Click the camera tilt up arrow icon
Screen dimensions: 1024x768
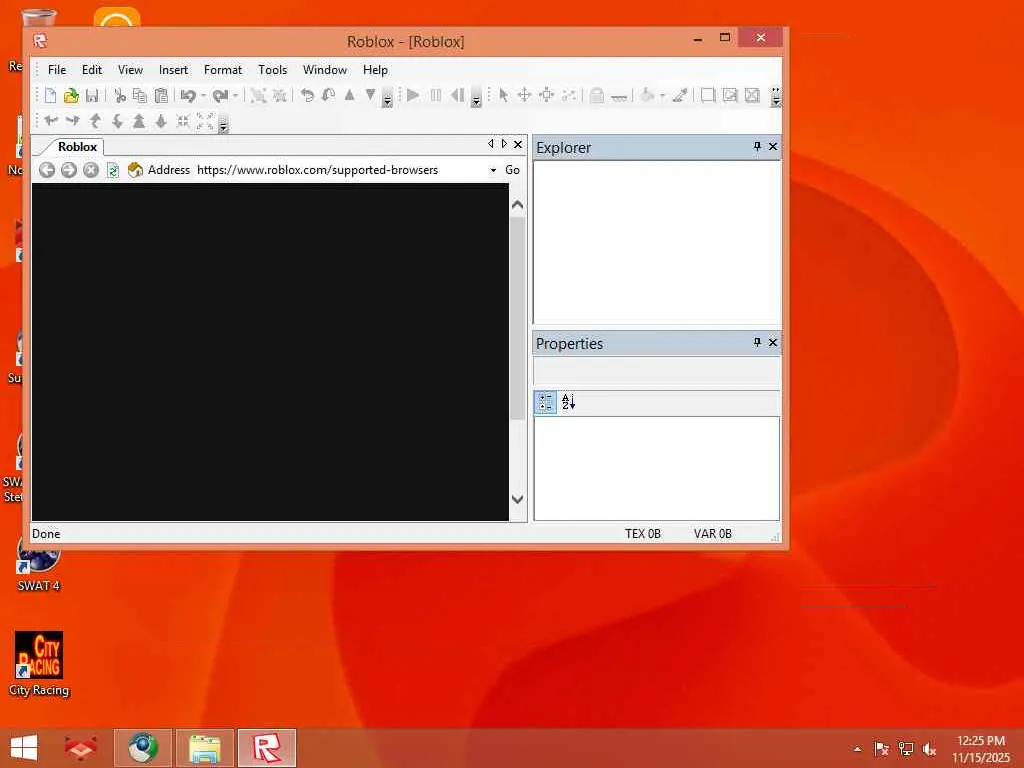[95, 121]
